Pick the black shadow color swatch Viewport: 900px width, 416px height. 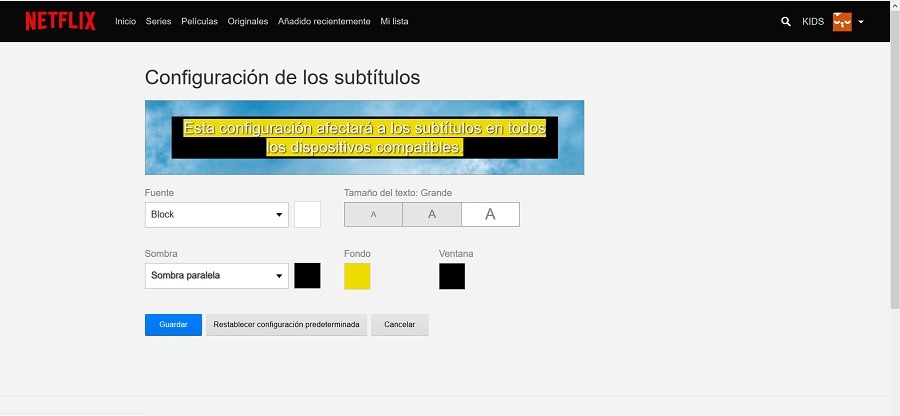click(307, 275)
